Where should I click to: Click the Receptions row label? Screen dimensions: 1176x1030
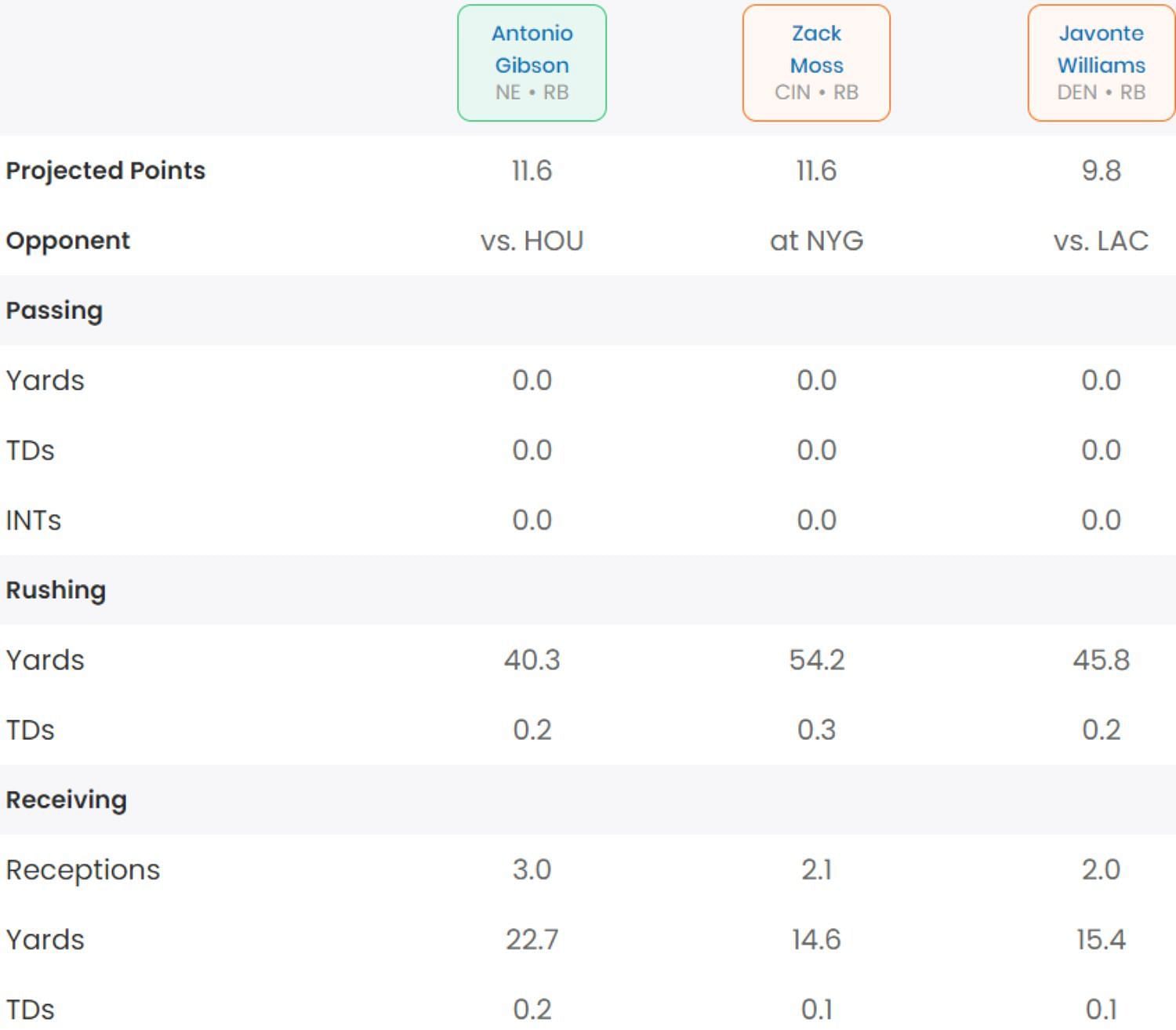pos(82,869)
